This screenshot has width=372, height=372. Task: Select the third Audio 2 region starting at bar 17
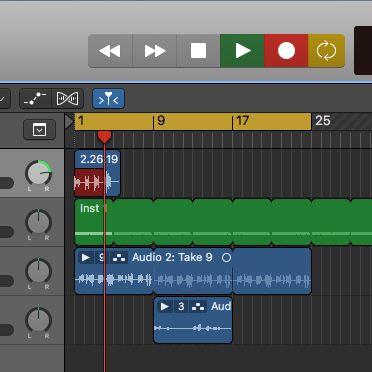pyautogui.click(x=272, y=271)
